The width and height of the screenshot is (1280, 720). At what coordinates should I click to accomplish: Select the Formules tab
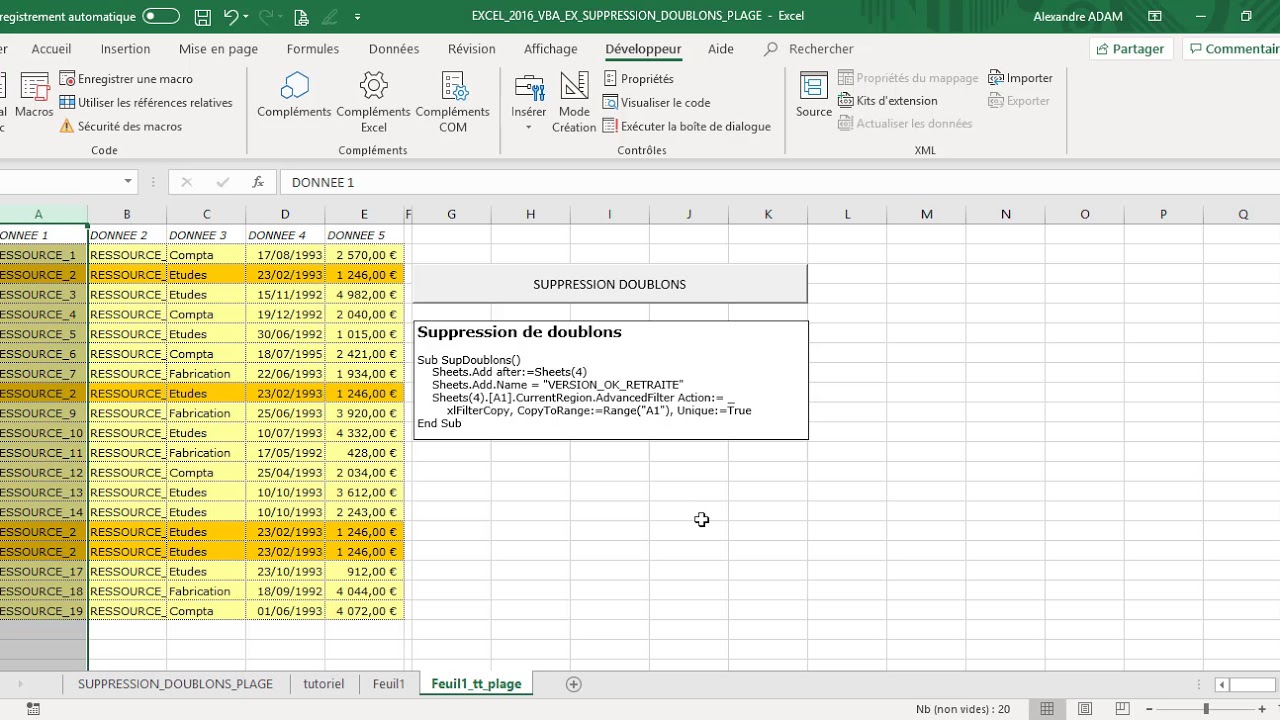(x=313, y=49)
